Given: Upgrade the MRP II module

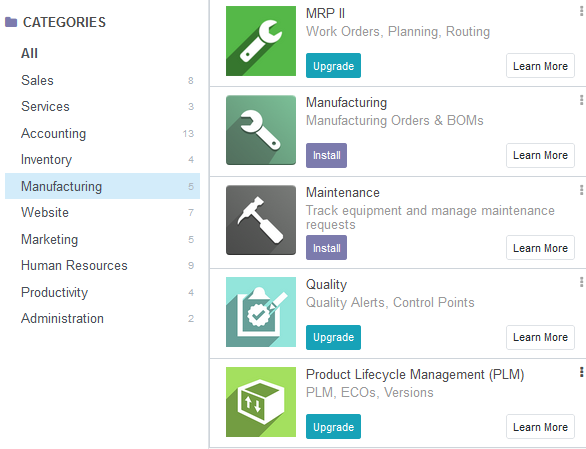Looking at the screenshot, I should point(333,66).
